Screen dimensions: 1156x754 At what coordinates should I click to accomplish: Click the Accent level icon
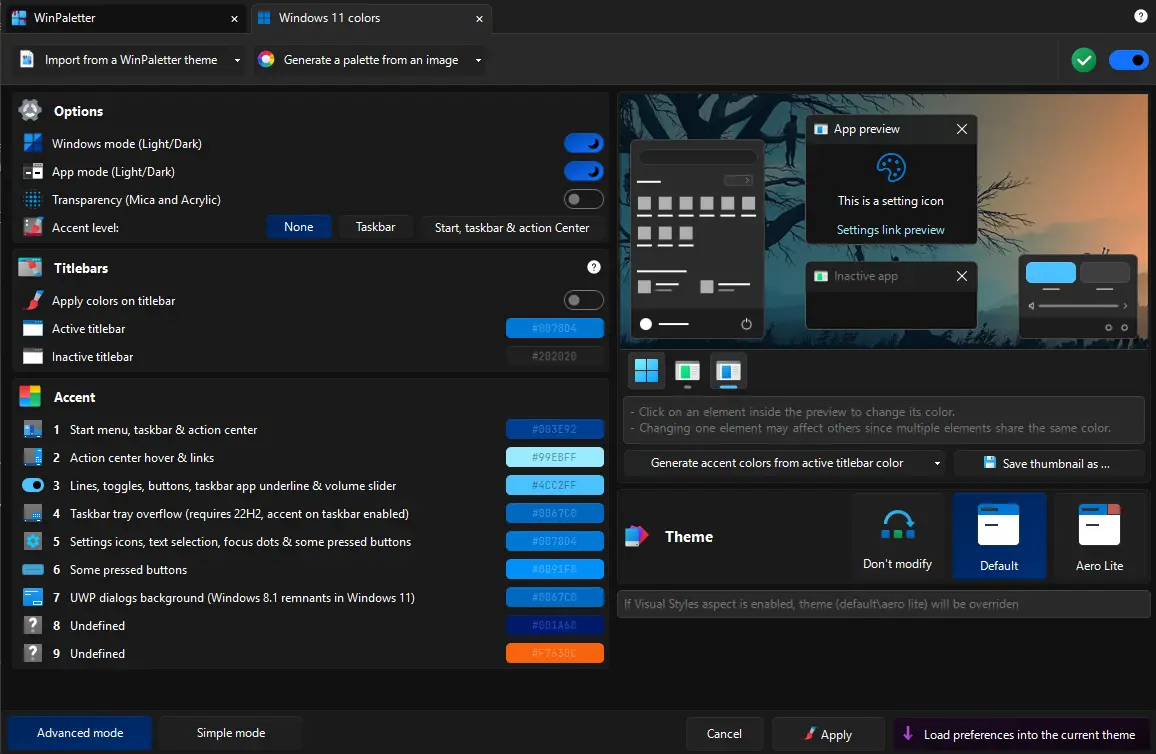pyautogui.click(x=32, y=227)
